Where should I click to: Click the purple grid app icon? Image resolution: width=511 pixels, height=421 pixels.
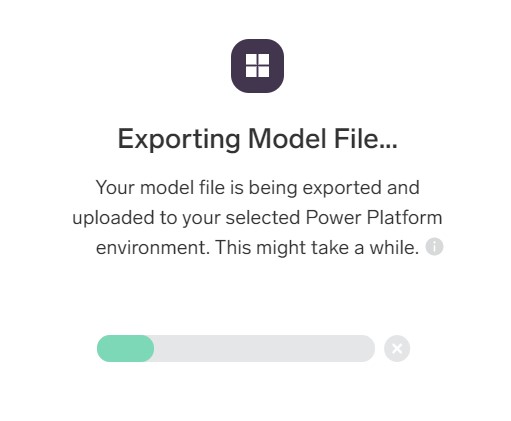pos(257,66)
